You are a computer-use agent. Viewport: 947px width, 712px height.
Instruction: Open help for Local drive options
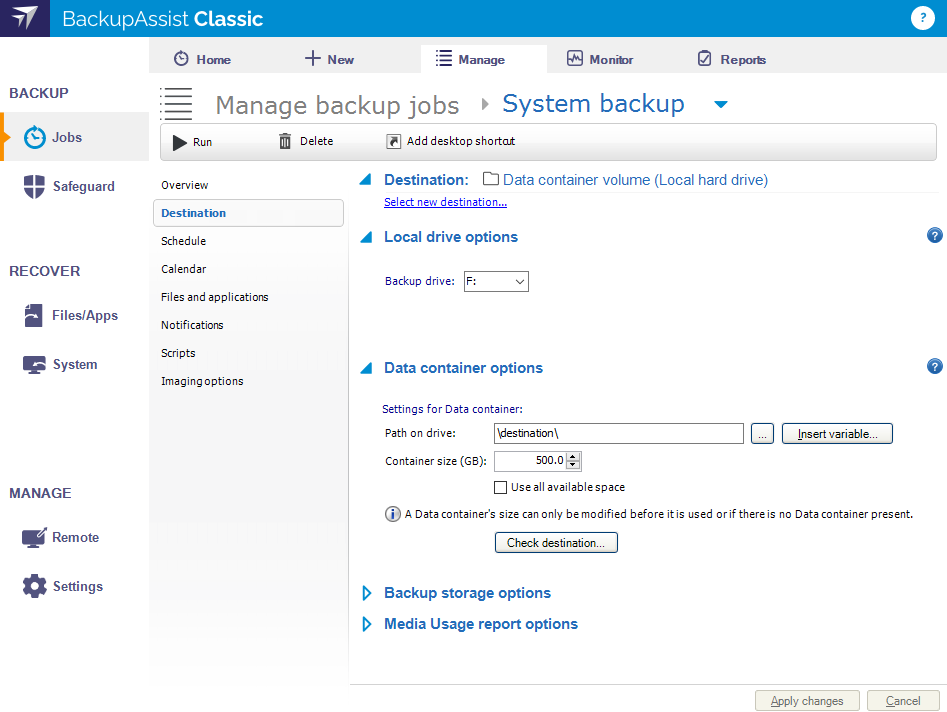[x=934, y=236]
